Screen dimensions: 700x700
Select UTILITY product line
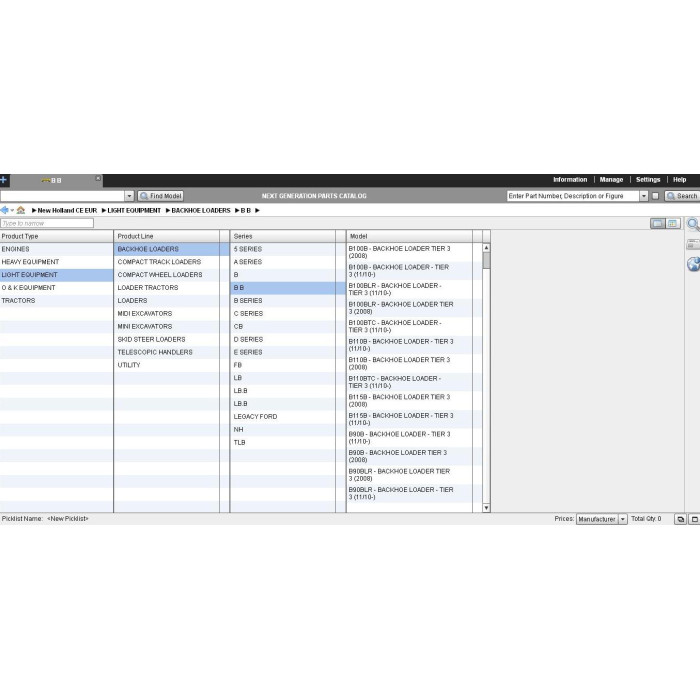click(167, 365)
